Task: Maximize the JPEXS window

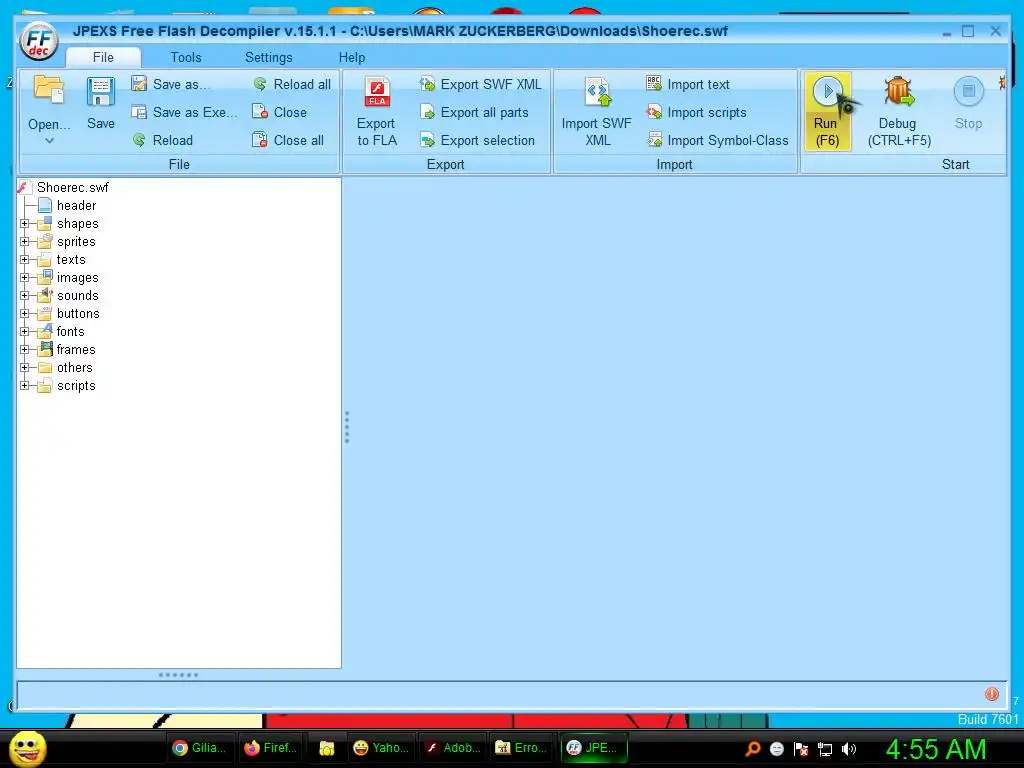Action: [968, 31]
